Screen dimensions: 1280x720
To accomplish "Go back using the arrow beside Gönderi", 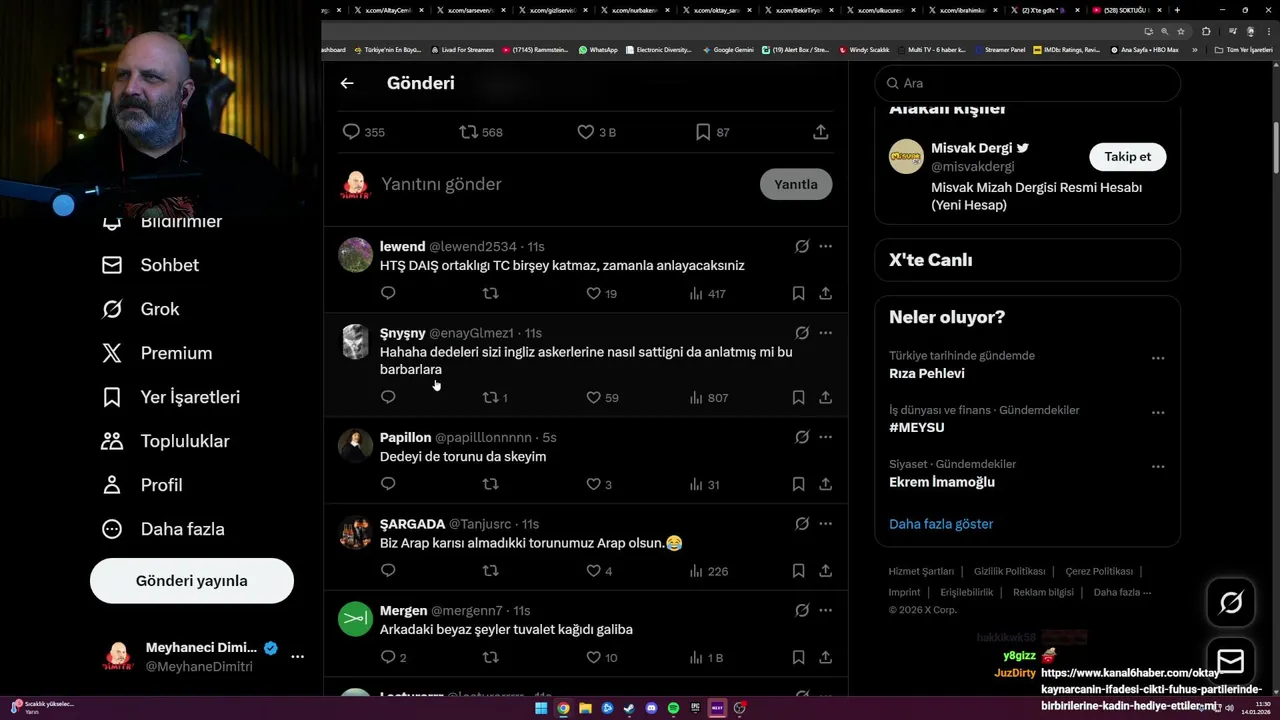I will (x=347, y=83).
